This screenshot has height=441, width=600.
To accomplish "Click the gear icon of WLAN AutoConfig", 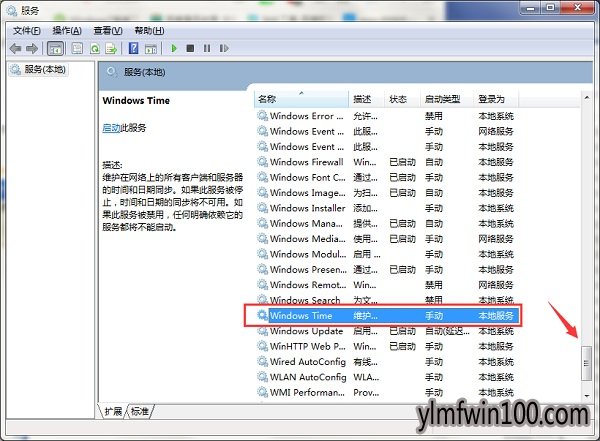I will [x=262, y=377].
